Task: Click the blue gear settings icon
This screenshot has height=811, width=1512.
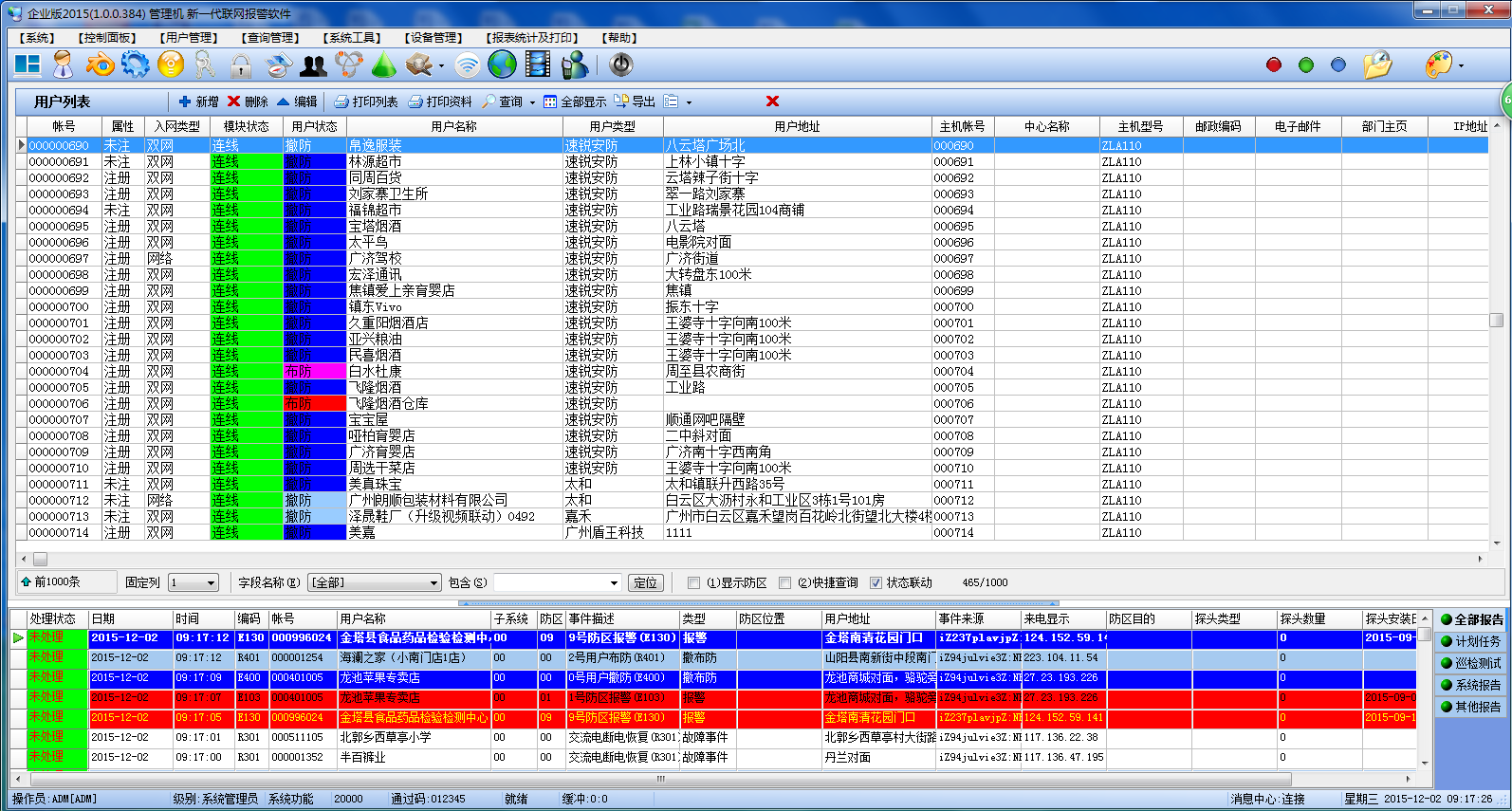Action: [x=136, y=65]
